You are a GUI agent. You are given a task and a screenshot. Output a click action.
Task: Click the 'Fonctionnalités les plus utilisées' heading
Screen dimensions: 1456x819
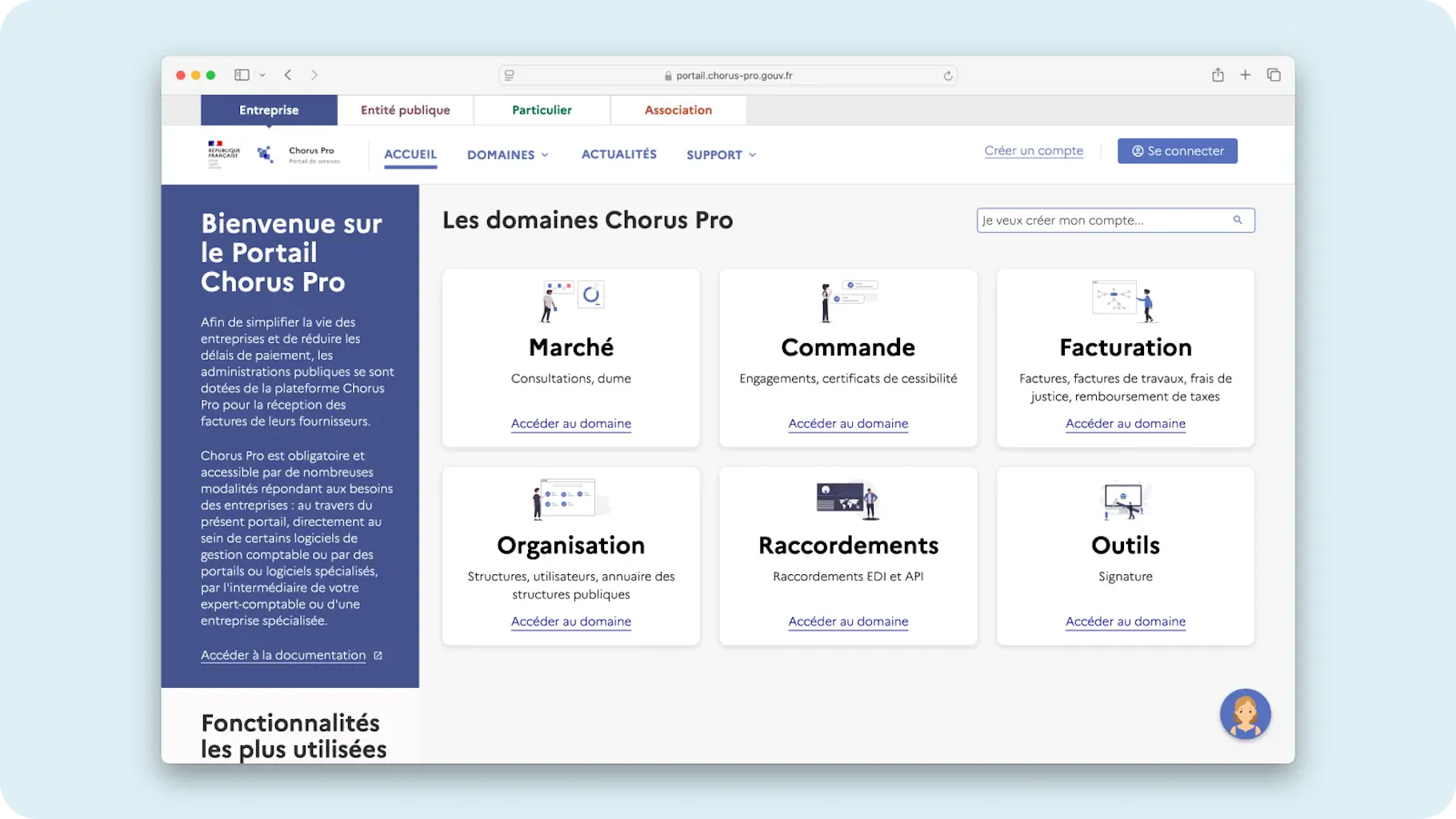[x=294, y=736]
